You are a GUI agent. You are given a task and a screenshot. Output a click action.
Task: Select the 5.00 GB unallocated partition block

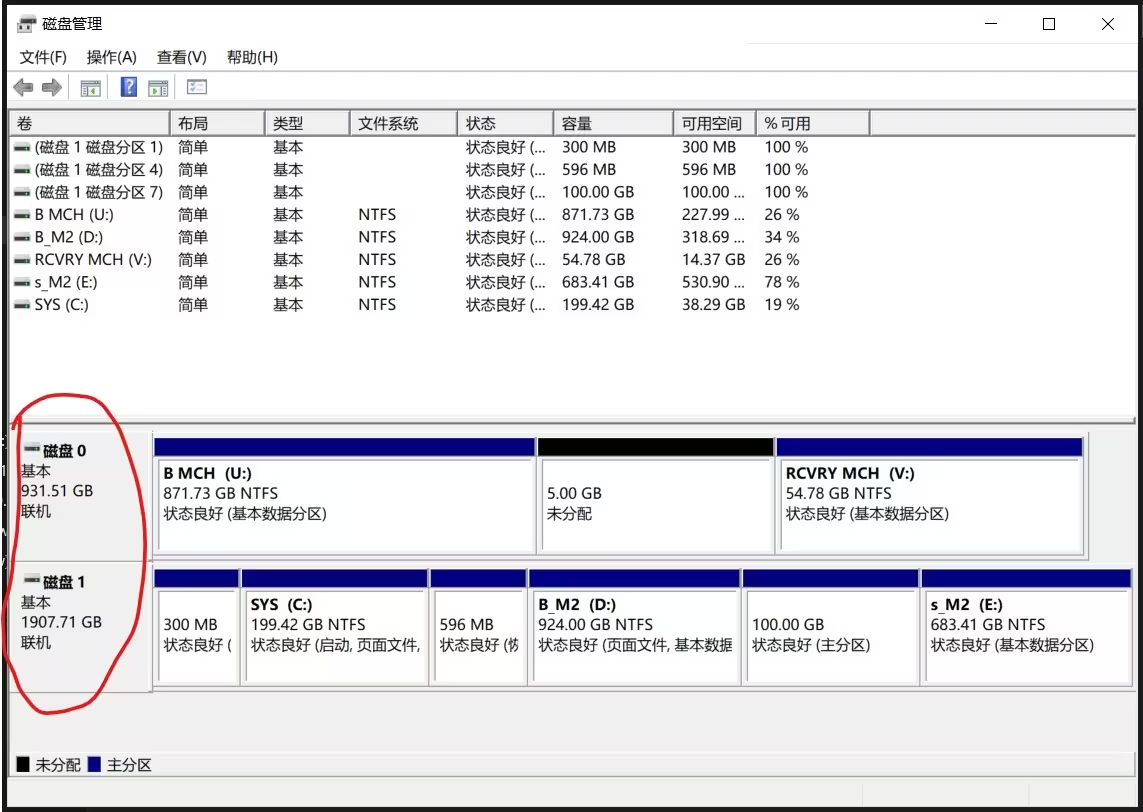point(655,500)
